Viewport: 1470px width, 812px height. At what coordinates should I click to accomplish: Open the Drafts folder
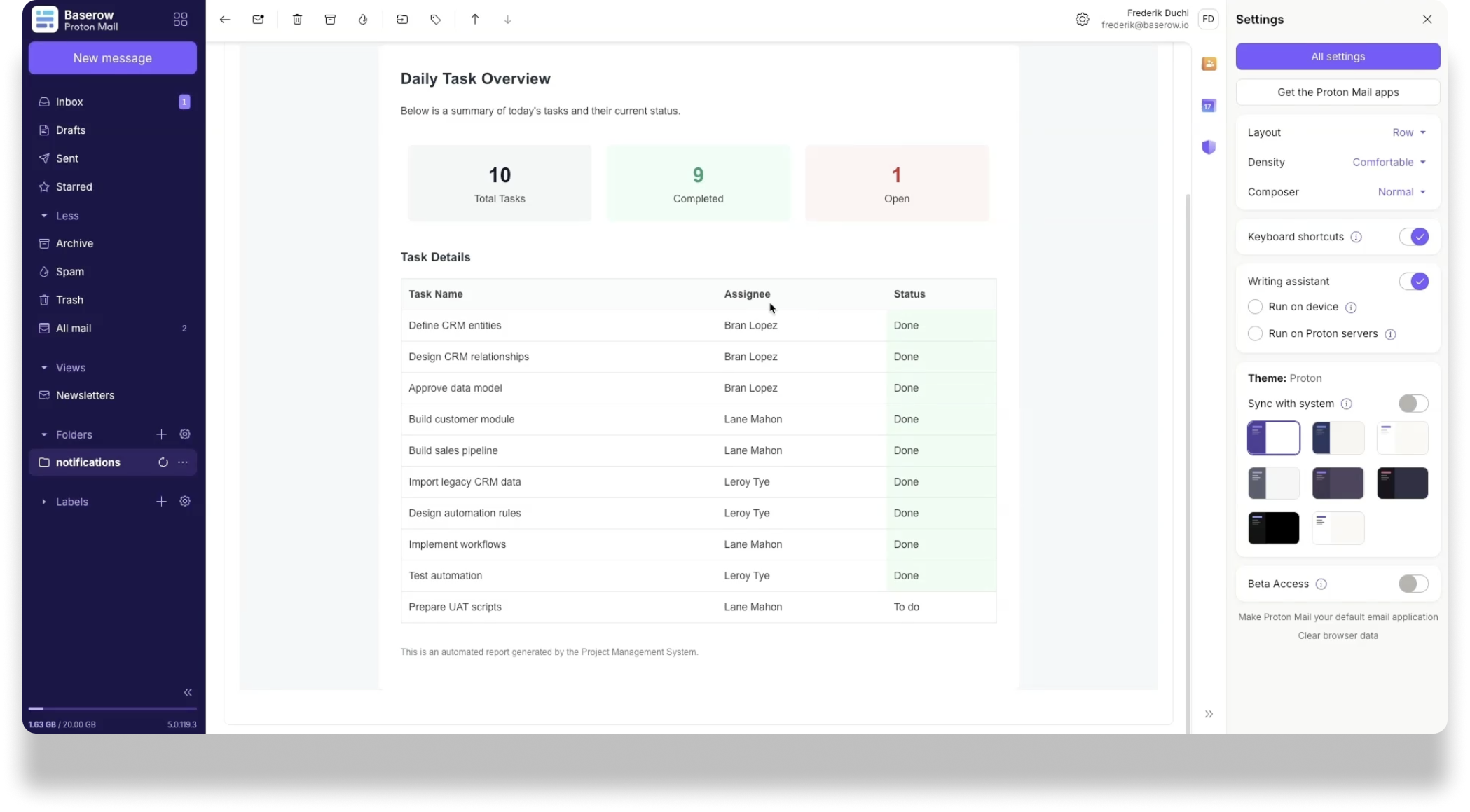112,130
